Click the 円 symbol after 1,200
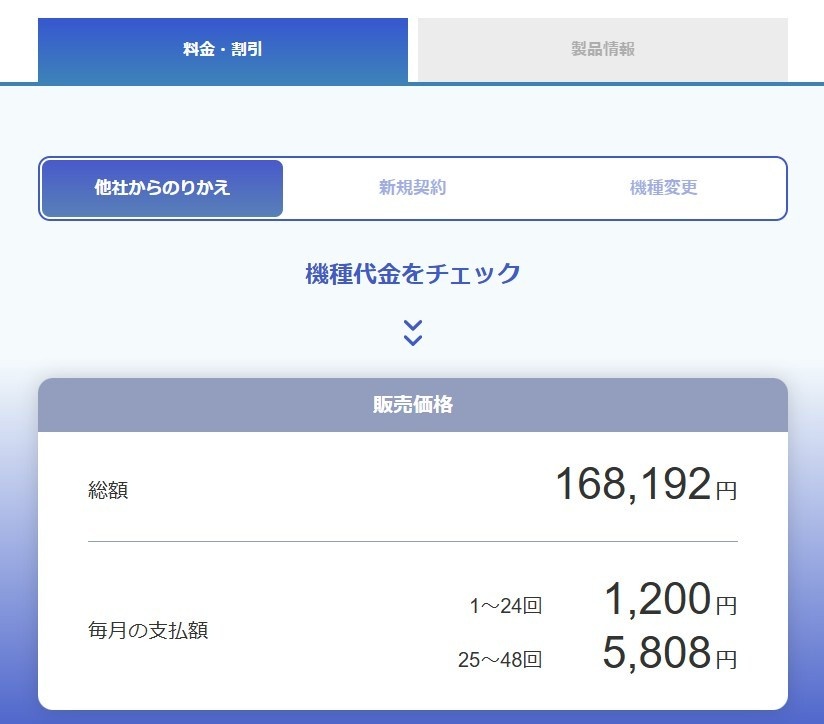The width and height of the screenshot is (824, 724). (726, 605)
